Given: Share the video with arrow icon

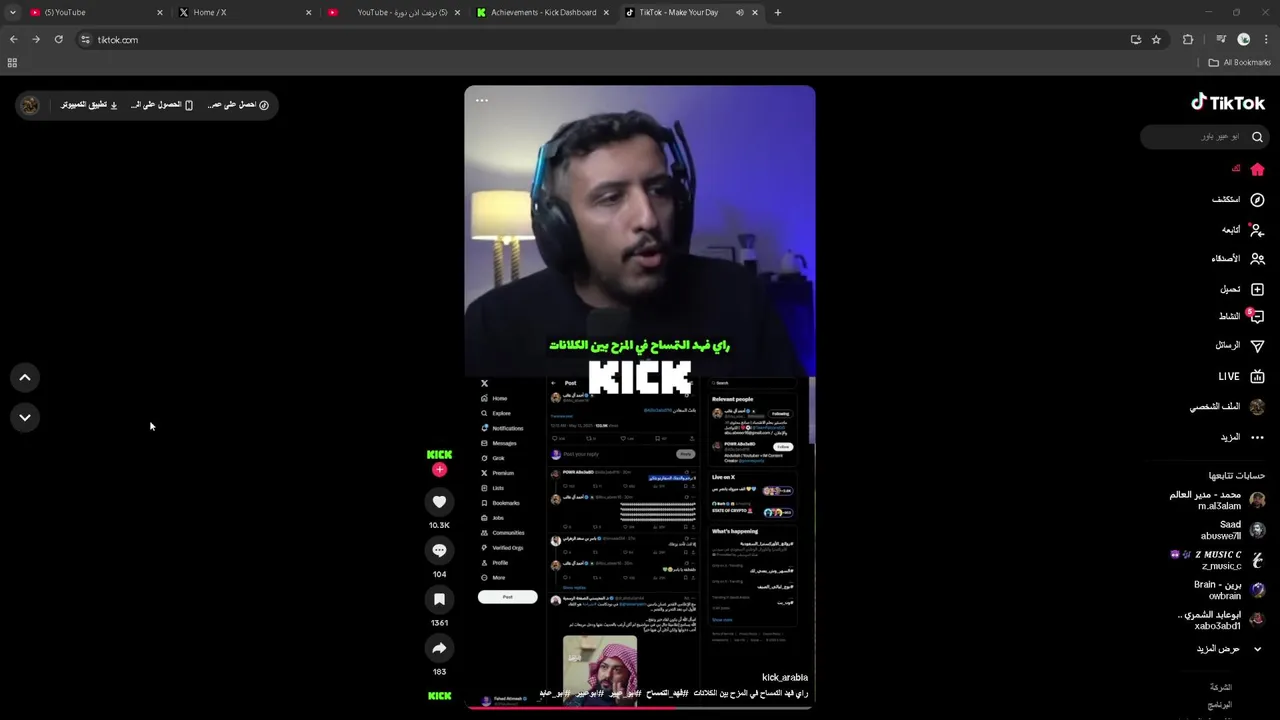Looking at the screenshot, I should click(x=439, y=648).
